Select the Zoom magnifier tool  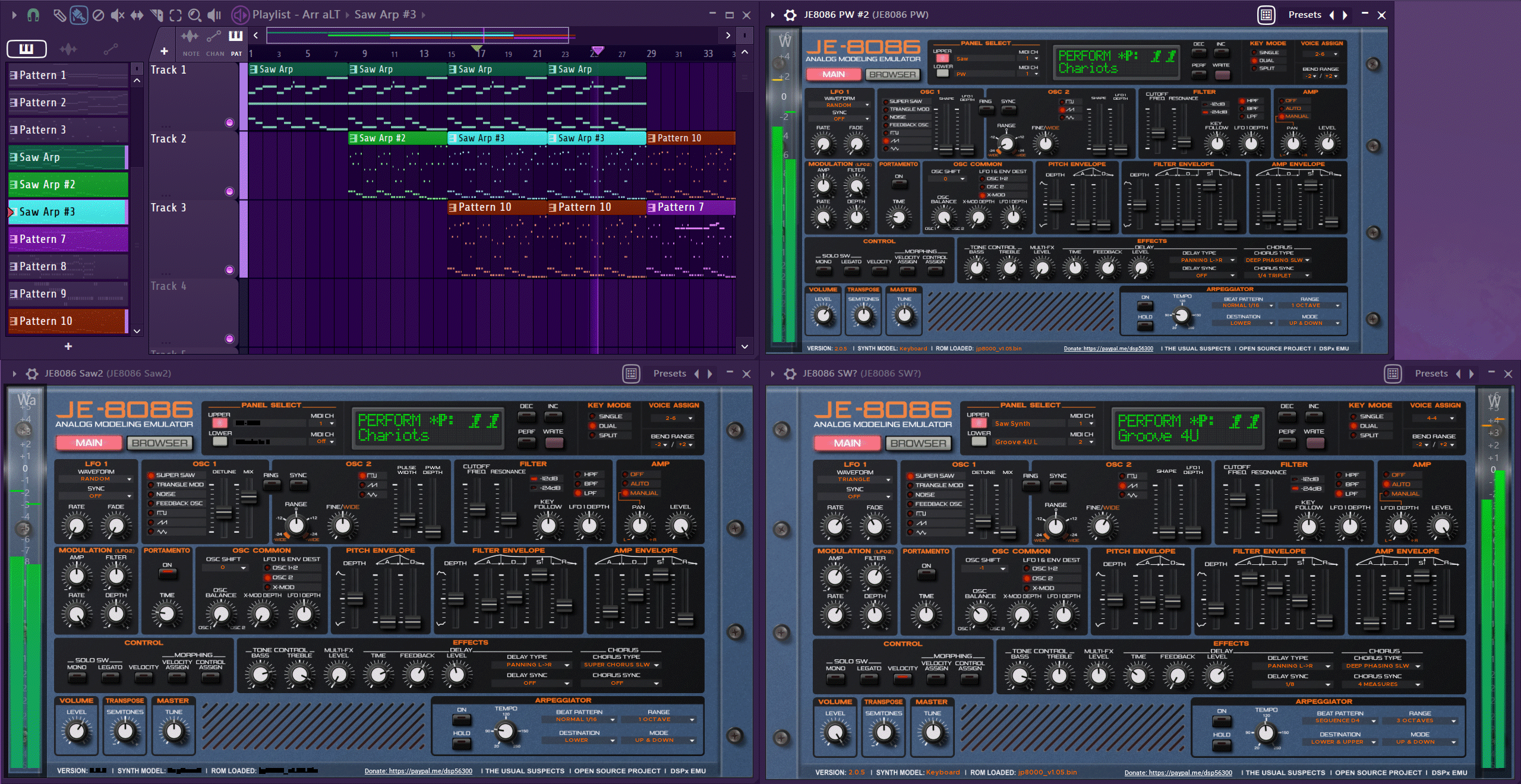(194, 15)
